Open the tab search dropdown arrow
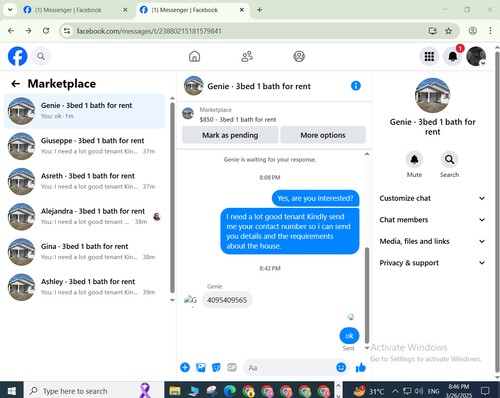500x398 pixels. tap(10, 10)
